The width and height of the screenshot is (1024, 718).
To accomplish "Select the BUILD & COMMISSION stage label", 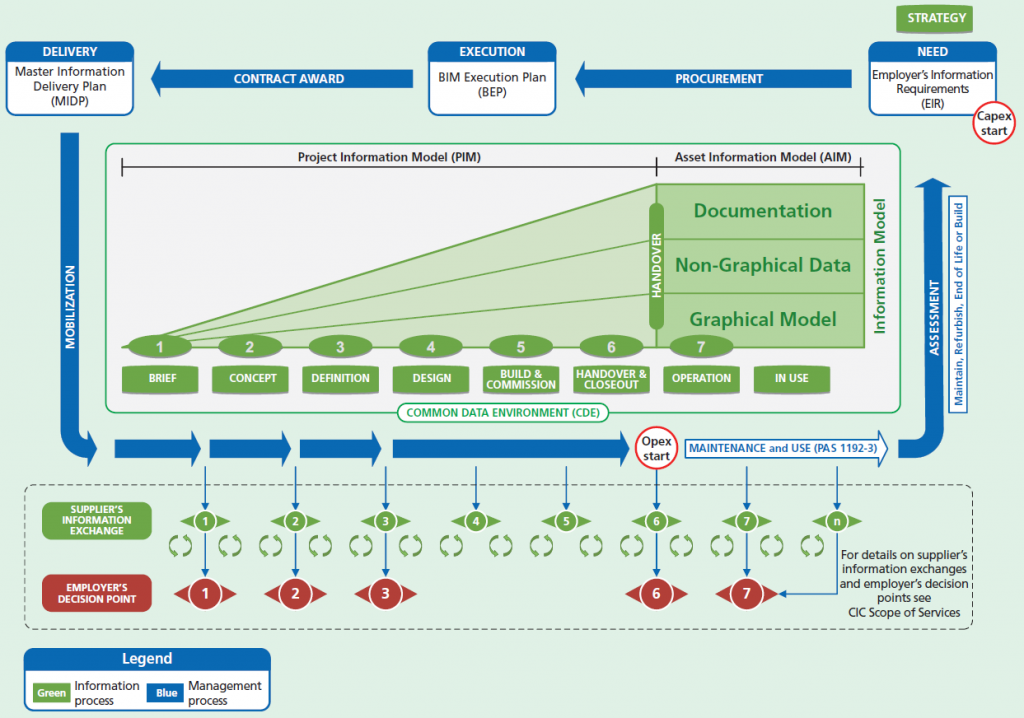I will click(x=521, y=379).
